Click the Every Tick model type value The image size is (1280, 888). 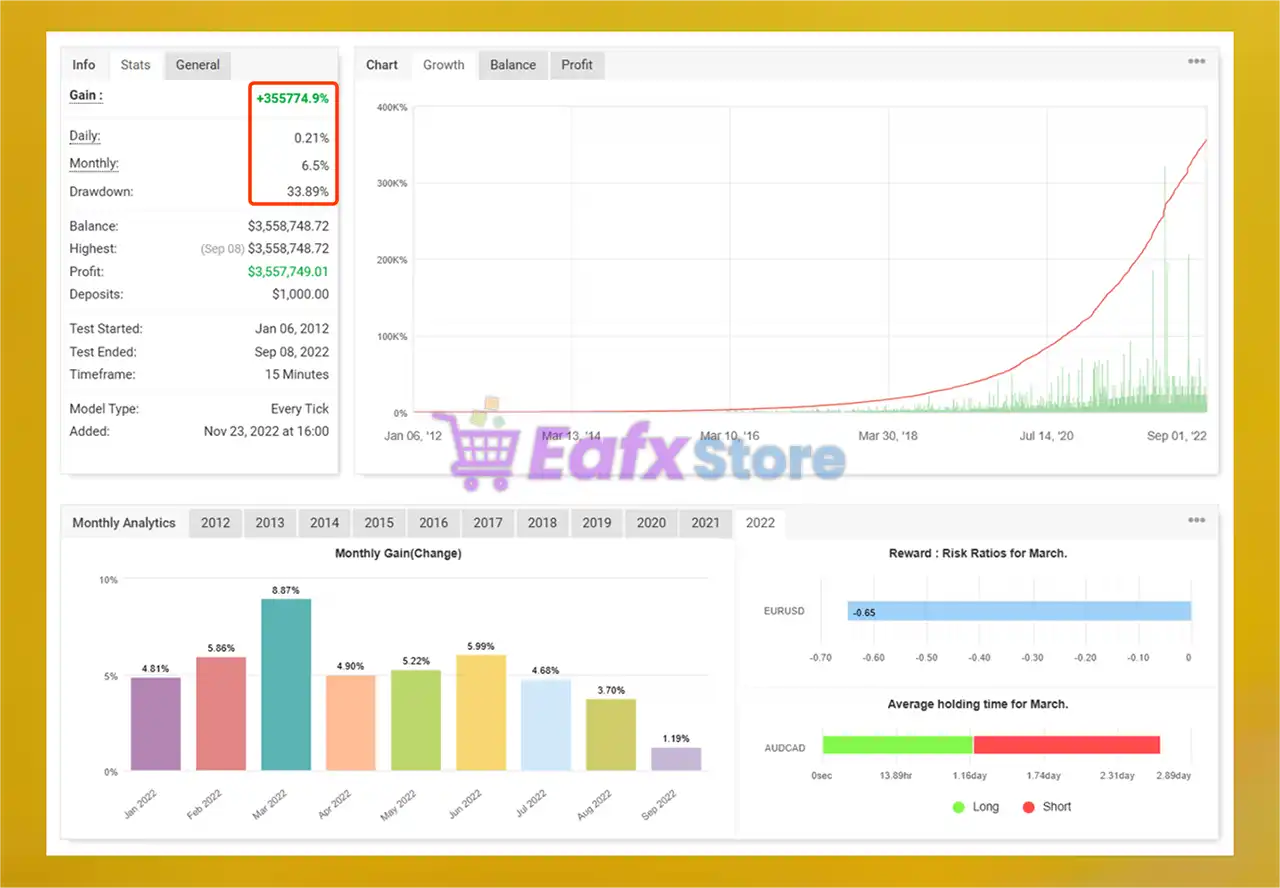300,409
